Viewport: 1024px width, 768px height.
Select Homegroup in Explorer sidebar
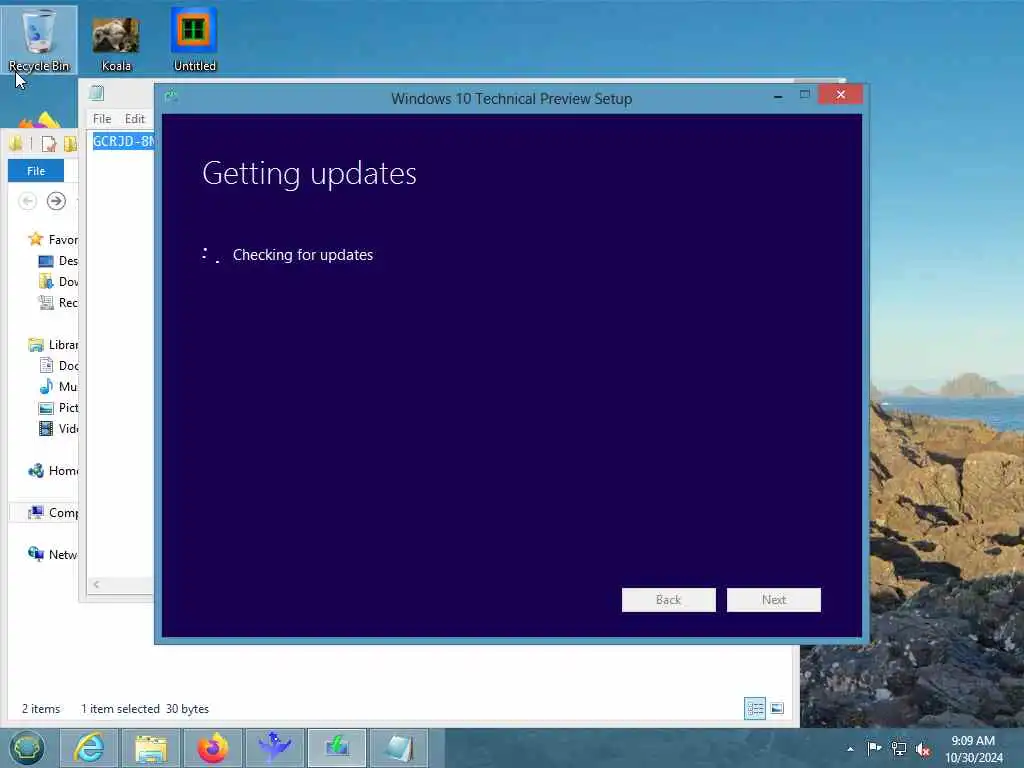point(54,471)
